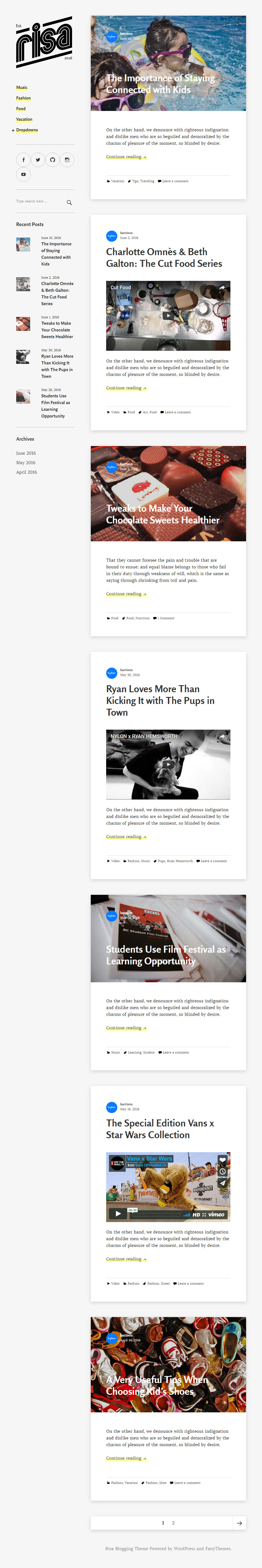
Task: Open the Facebook social icon
Action: [24, 160]
